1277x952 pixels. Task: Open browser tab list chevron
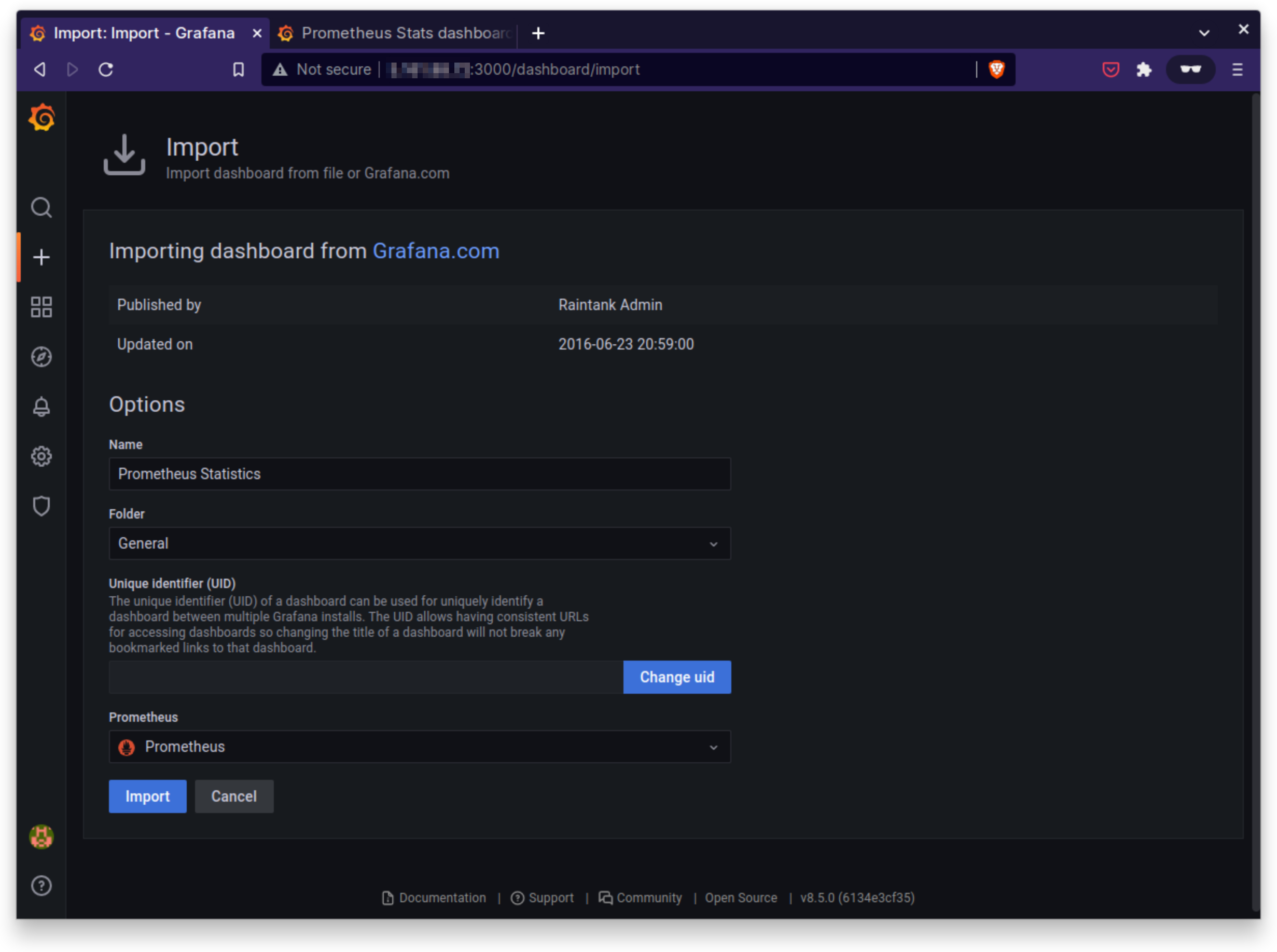pyautogui.click(x=1204, y=33)
